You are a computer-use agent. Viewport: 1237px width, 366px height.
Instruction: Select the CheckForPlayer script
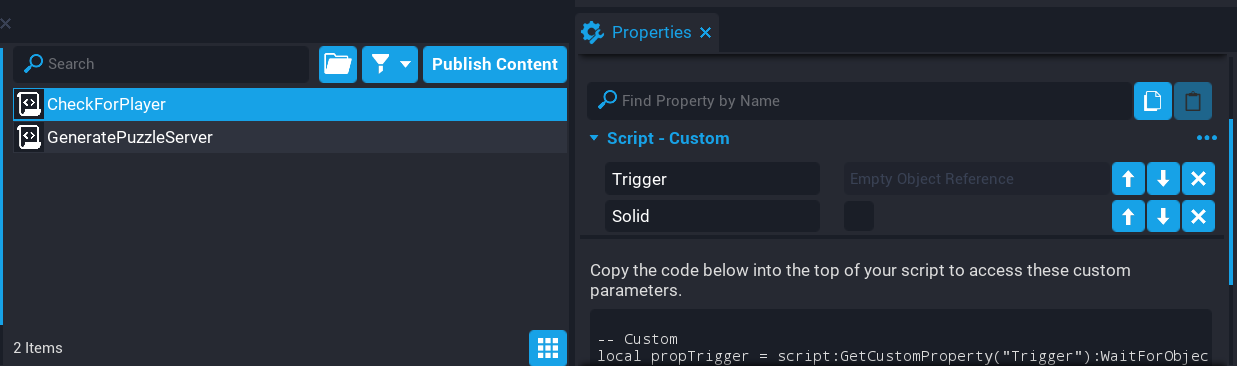290,104
